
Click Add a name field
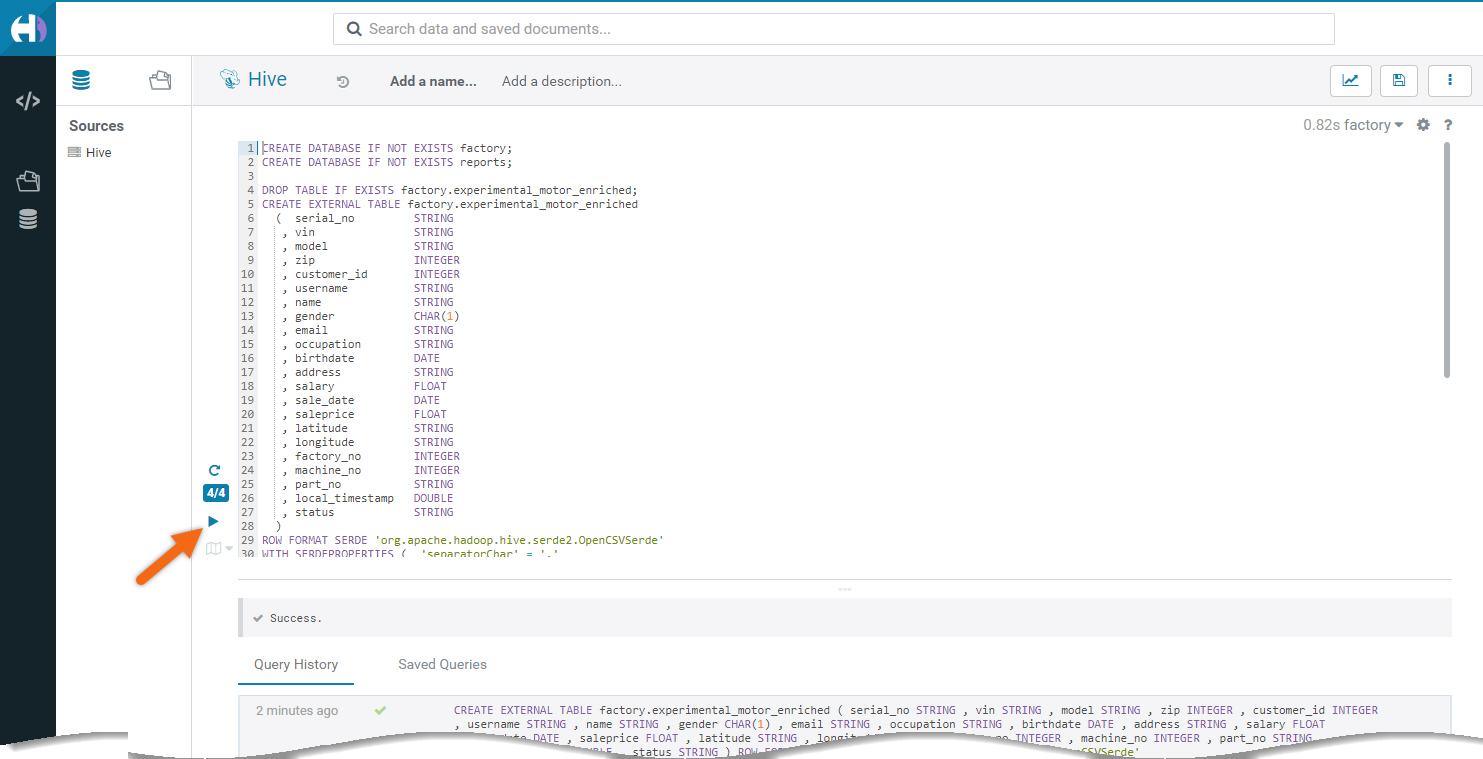click(x=433, y=81)
